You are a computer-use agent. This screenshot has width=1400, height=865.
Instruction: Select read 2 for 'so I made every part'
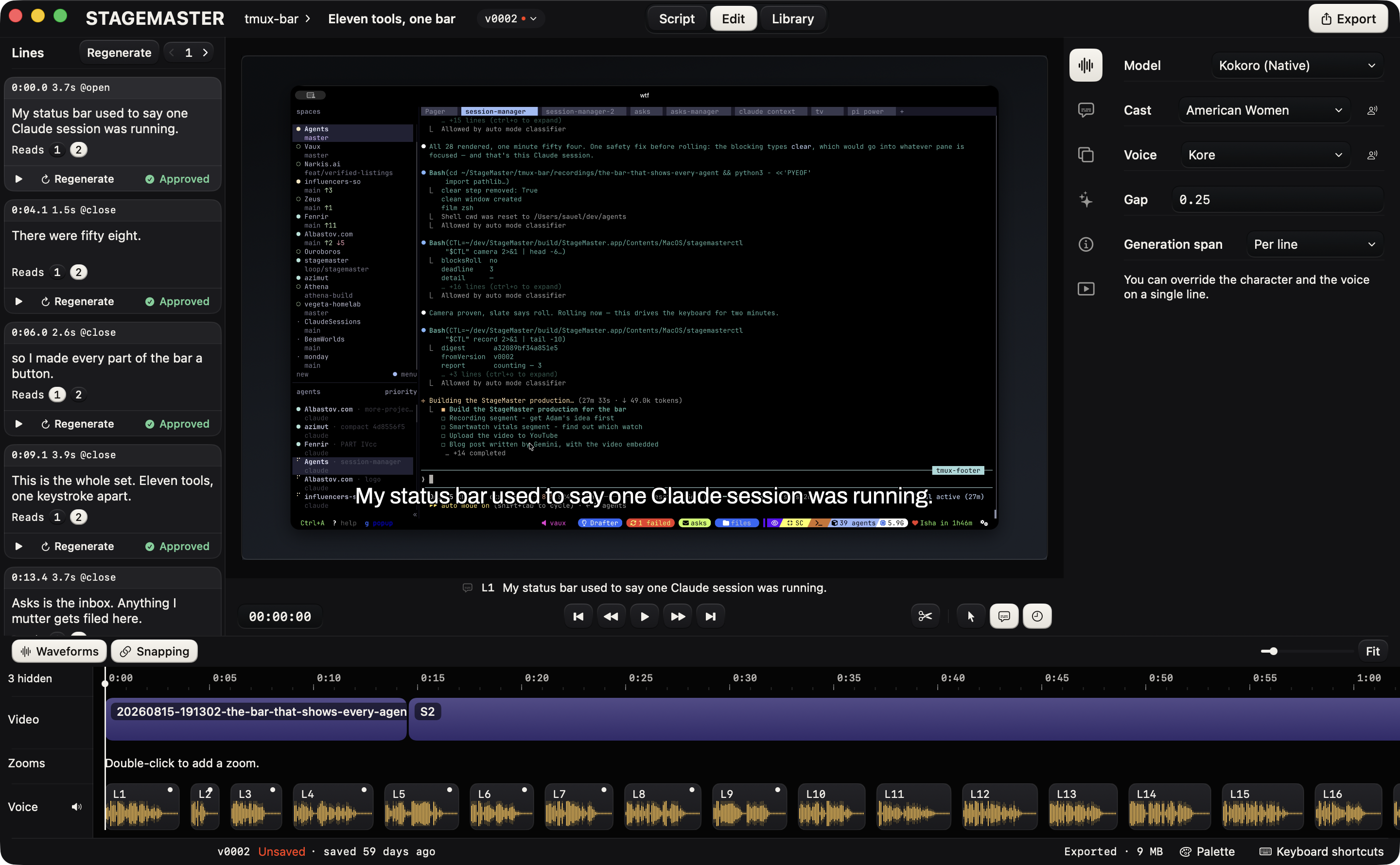78,395
